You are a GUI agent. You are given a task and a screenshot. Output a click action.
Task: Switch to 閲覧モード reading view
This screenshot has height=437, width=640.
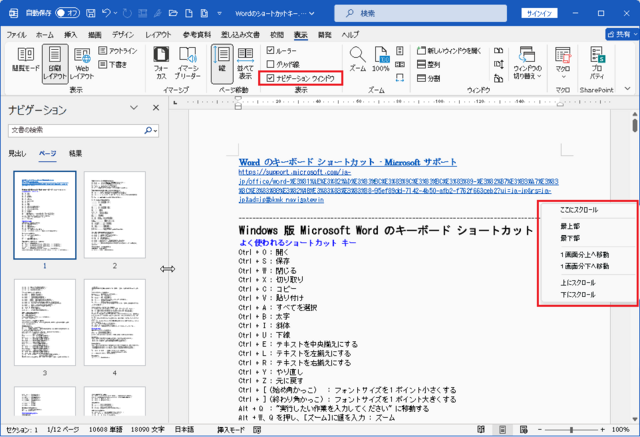click(26, 60)
